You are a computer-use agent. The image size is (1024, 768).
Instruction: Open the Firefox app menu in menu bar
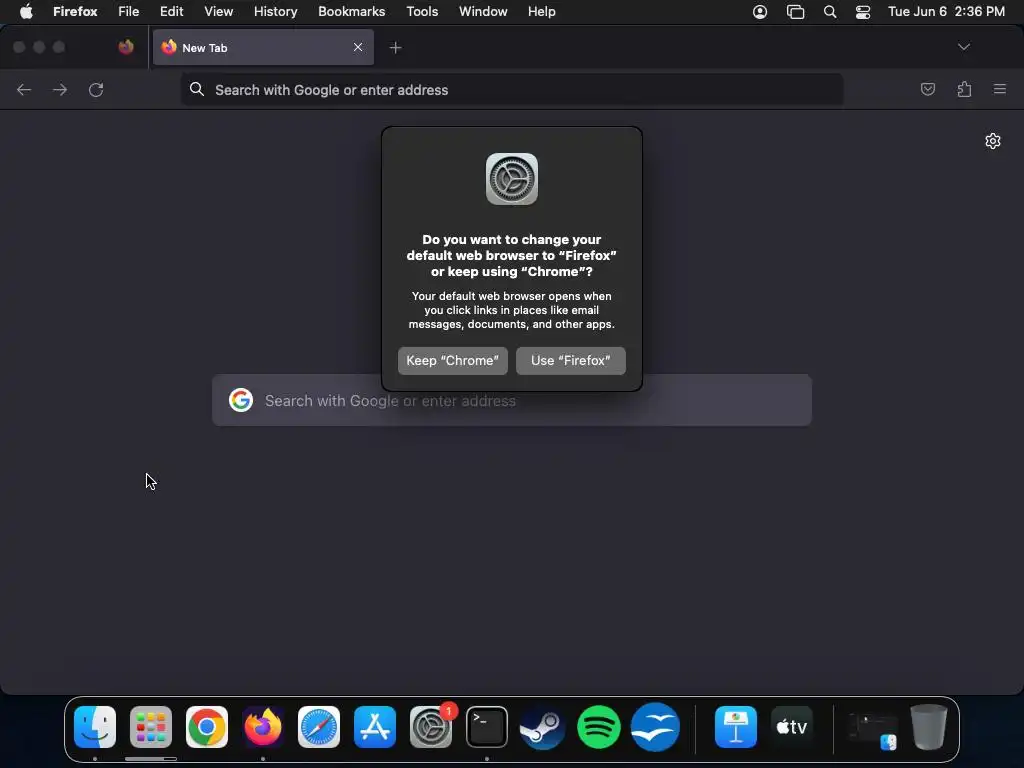(x=75, y=12)
